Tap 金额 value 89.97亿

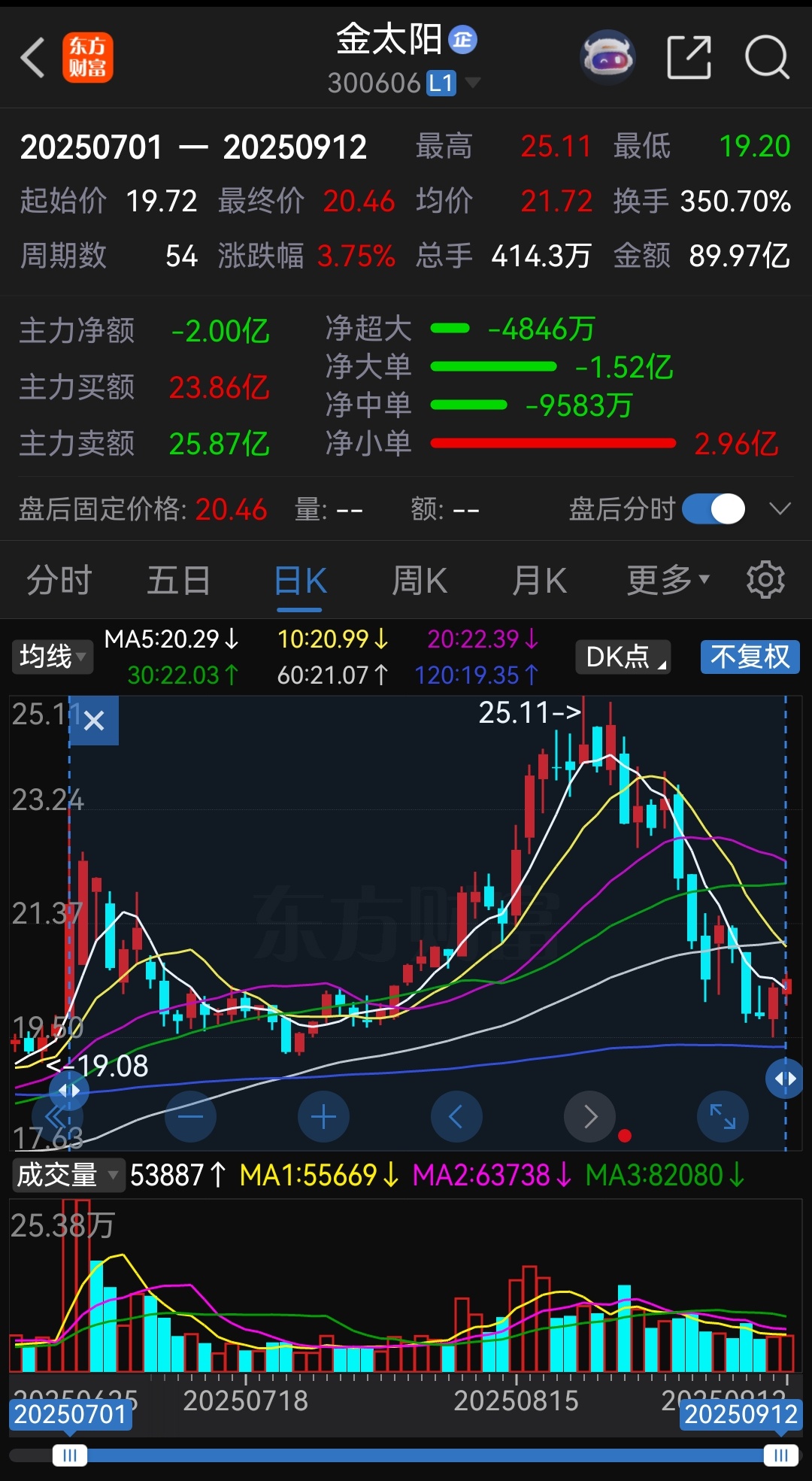tap(740, 256)
